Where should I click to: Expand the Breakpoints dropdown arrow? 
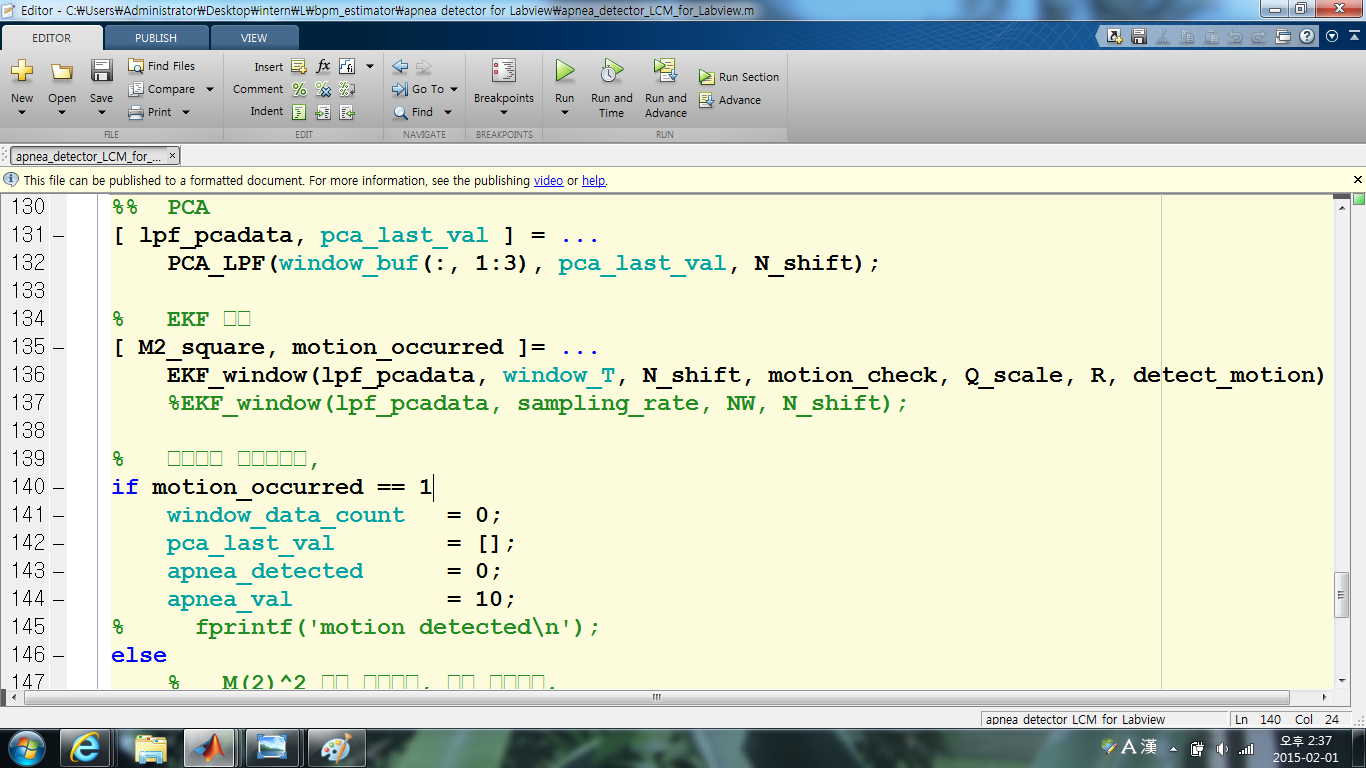(x=503, y=112)
